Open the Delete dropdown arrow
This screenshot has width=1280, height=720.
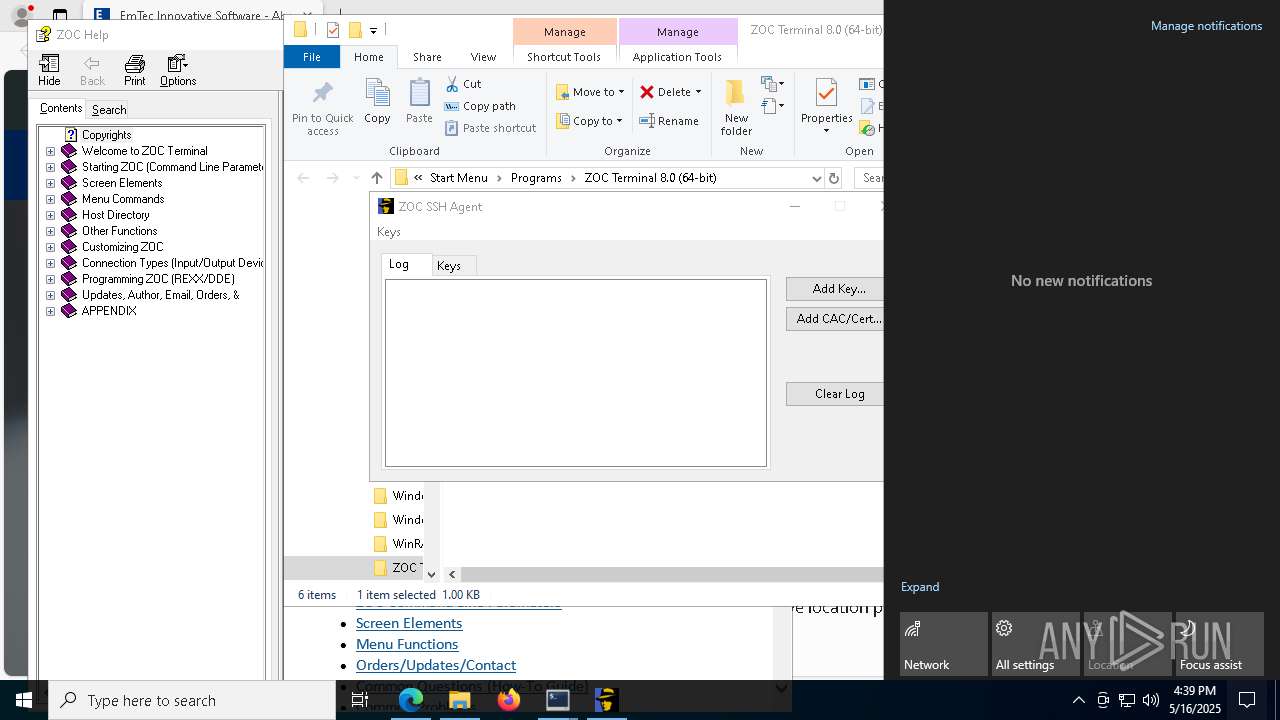pyautogui.click(x=698, y=92)
